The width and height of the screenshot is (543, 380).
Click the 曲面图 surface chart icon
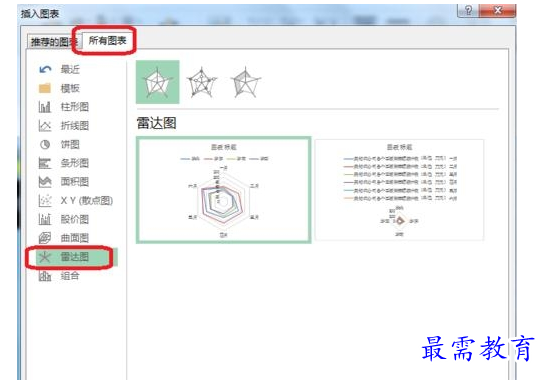[x=45, y=238]
